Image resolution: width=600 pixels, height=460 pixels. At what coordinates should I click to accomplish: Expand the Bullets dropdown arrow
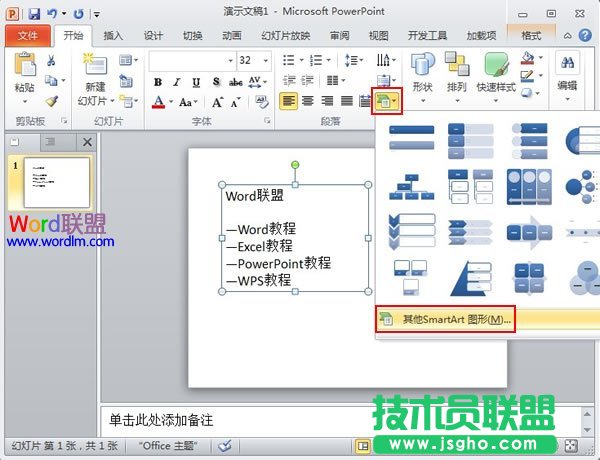(x=301, y=60)
